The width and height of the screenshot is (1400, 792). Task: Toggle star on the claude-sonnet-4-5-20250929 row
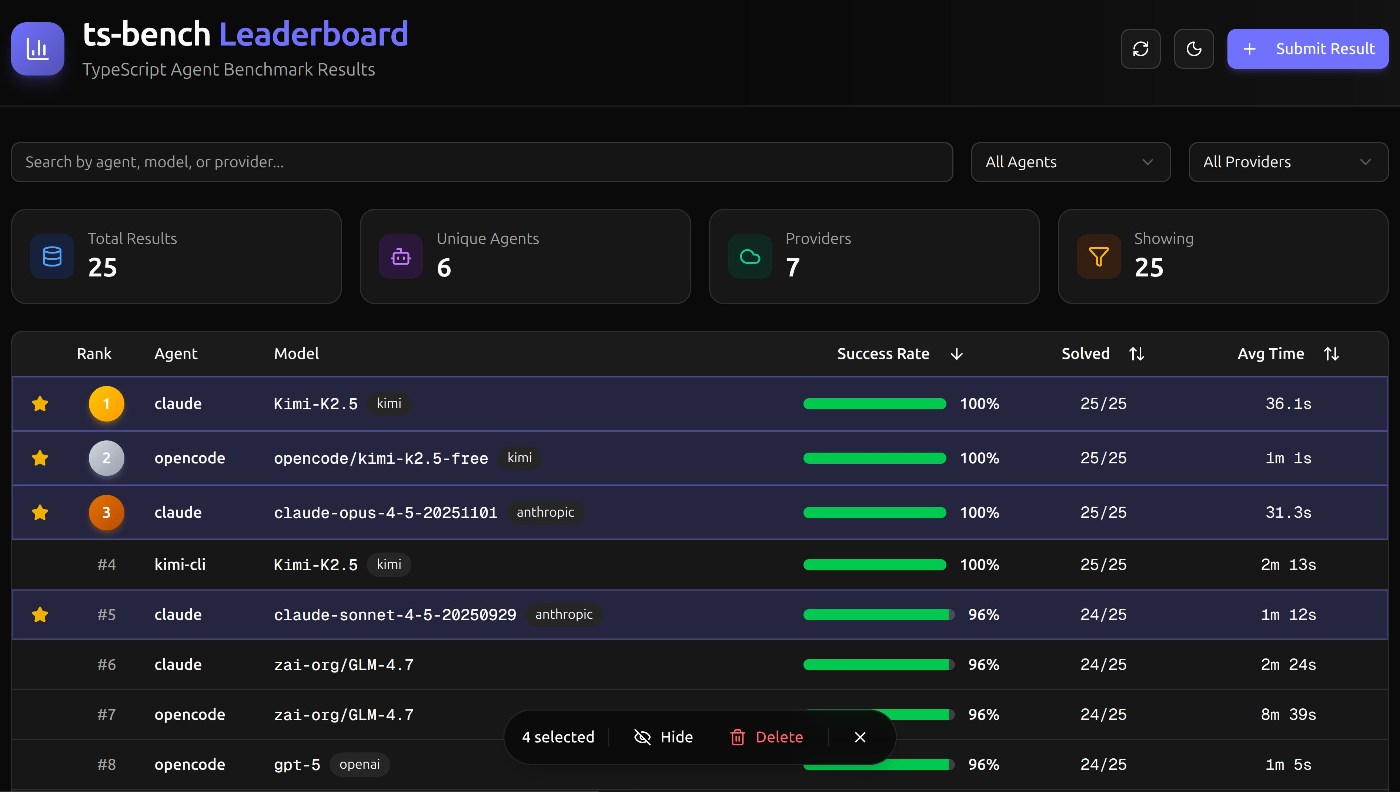[40, 614]
